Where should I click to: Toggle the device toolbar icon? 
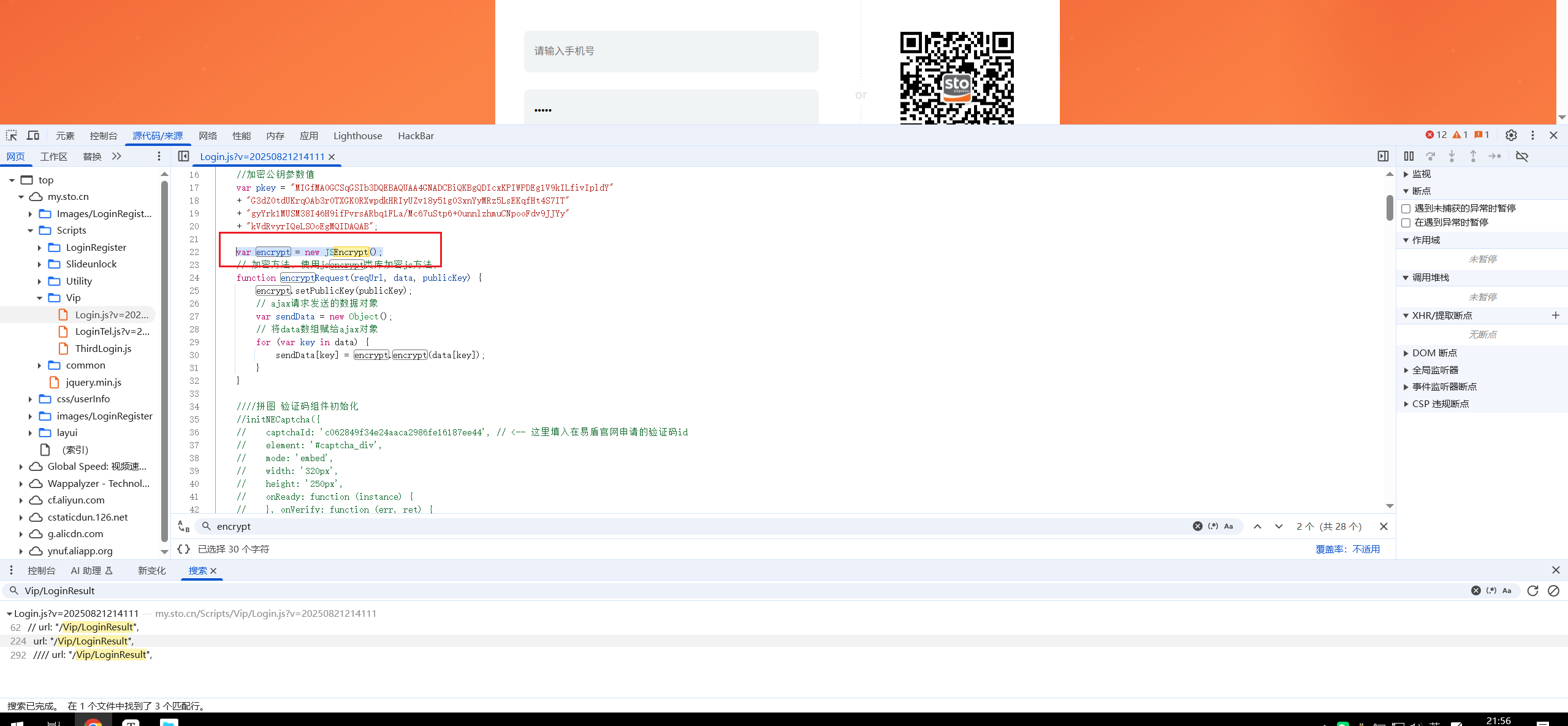(x=33, y=136)
